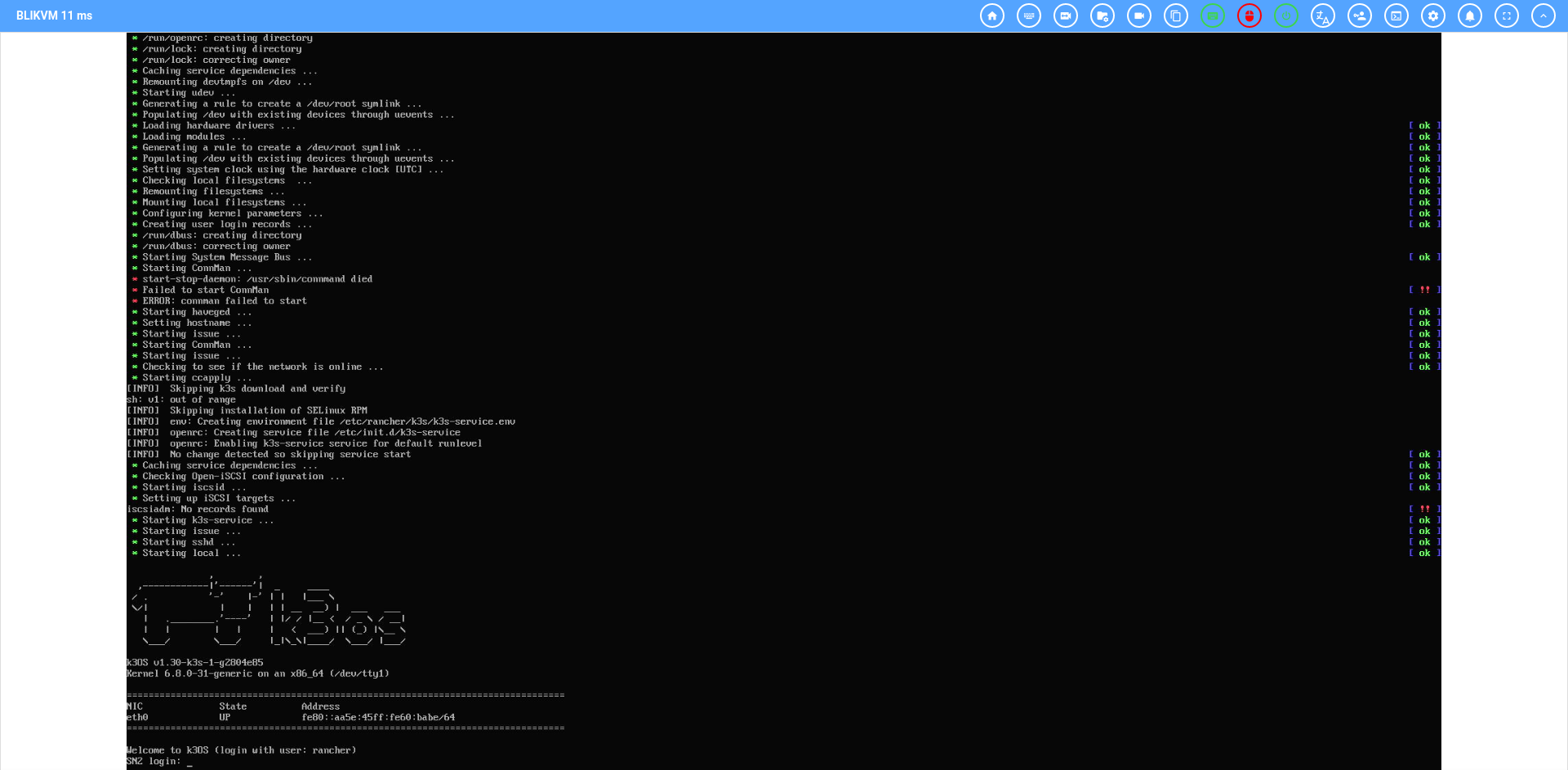Start screen recording with camera icon
The height and width of the screenshot is (770, 1568).
pyautogui.click(x=1139, y=16)
